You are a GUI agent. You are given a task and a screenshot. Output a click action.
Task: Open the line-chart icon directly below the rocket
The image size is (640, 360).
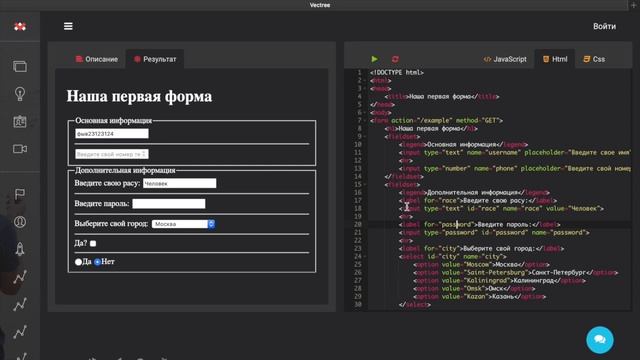click(x=20, y=277)
